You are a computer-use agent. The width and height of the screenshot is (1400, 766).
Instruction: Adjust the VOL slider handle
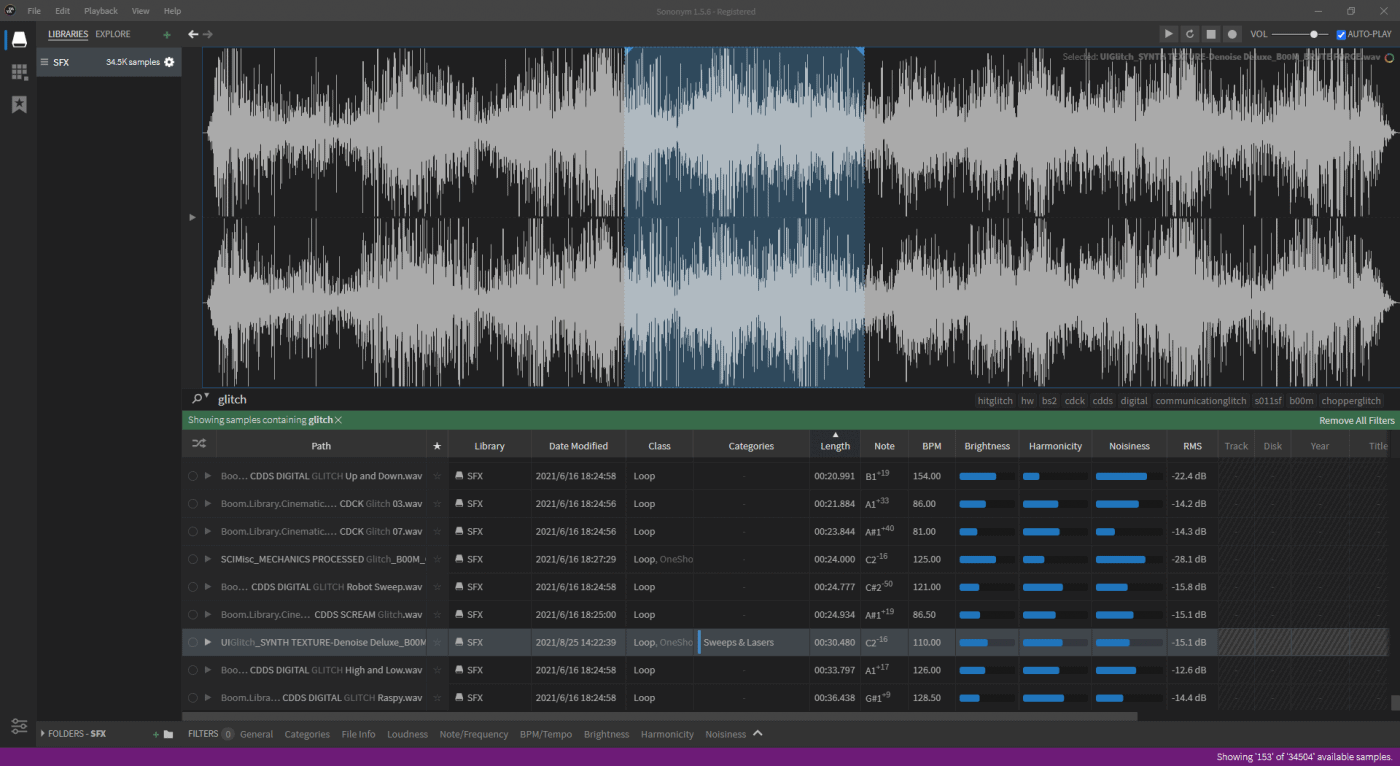tap(1314, 34)
